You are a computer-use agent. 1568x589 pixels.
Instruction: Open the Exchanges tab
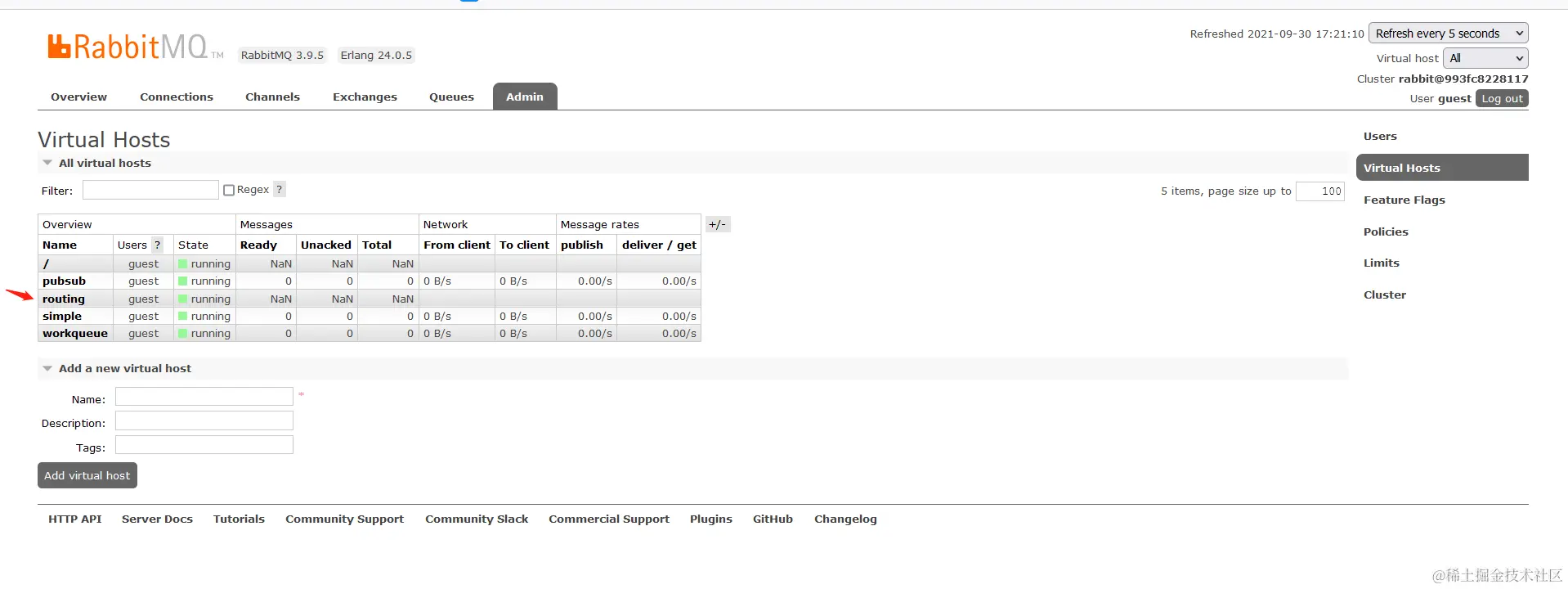(x=365, y=97)
